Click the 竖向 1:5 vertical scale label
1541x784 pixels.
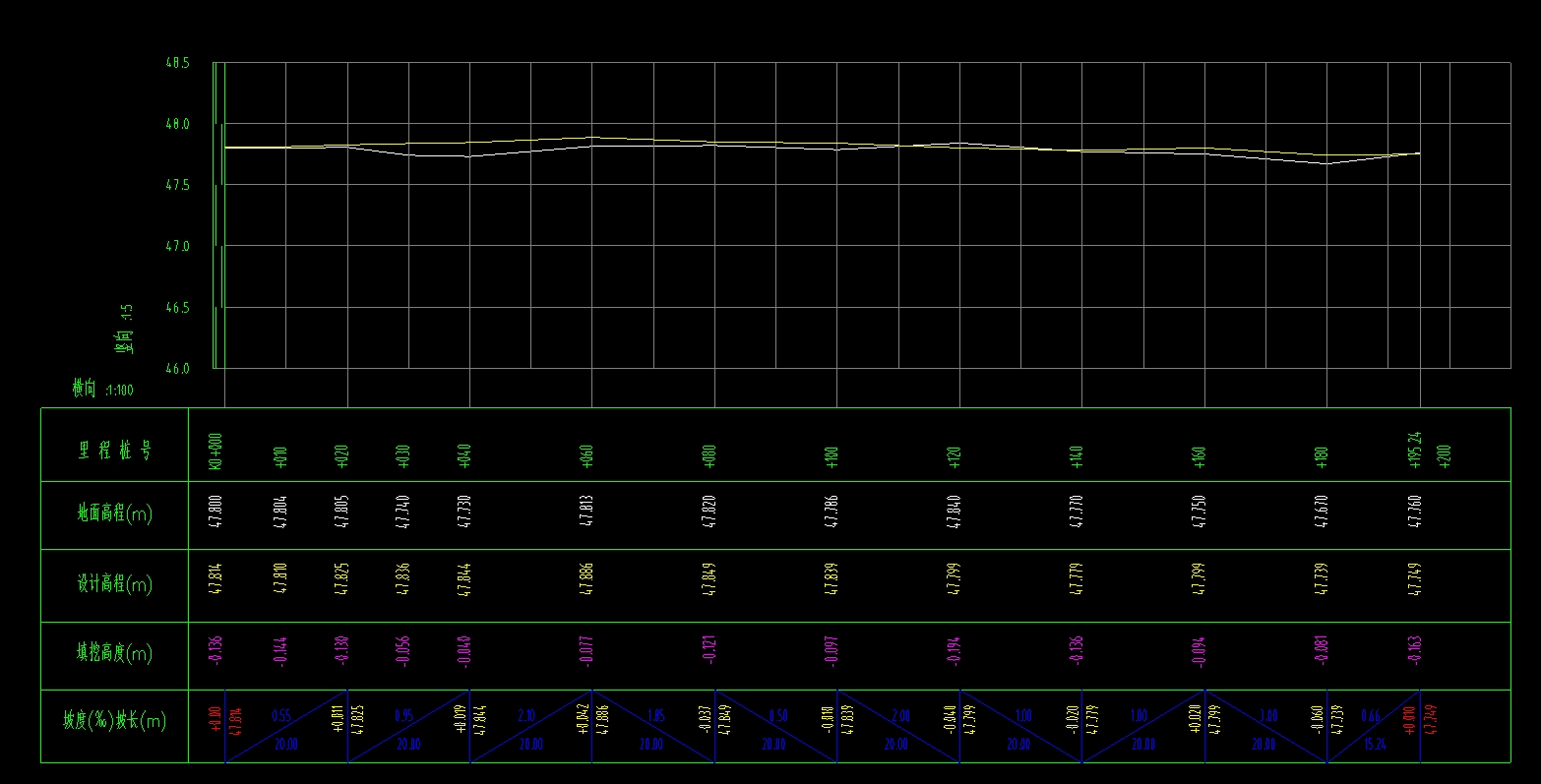point(126,330)
